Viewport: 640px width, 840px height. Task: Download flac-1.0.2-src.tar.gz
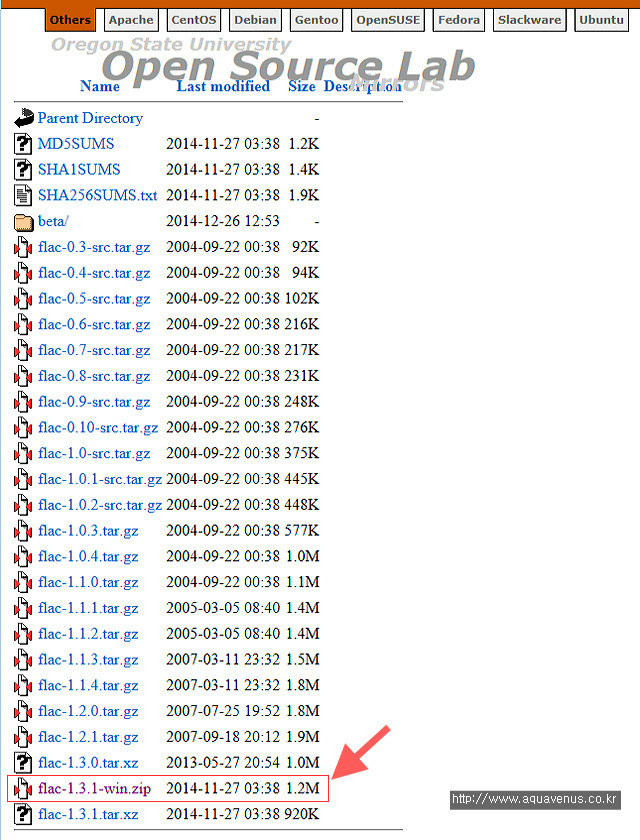tap(100, 505)
